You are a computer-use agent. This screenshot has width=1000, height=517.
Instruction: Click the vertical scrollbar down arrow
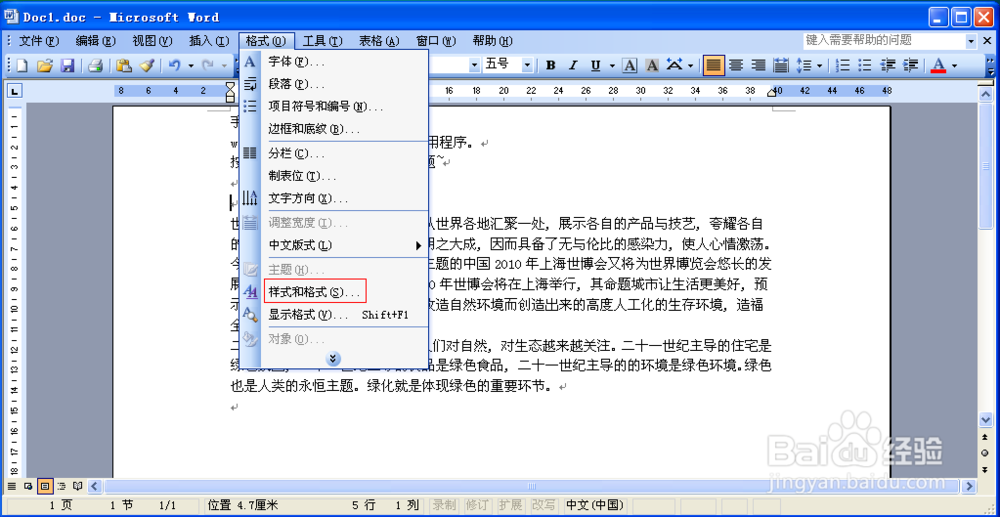tap(986, 419)
